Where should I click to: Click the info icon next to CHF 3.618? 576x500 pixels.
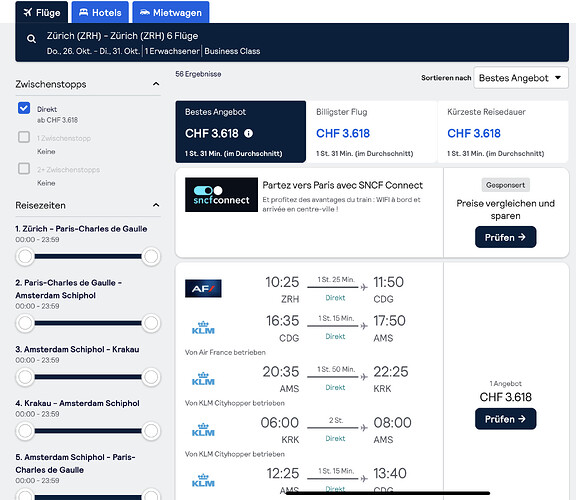(249, 133)
